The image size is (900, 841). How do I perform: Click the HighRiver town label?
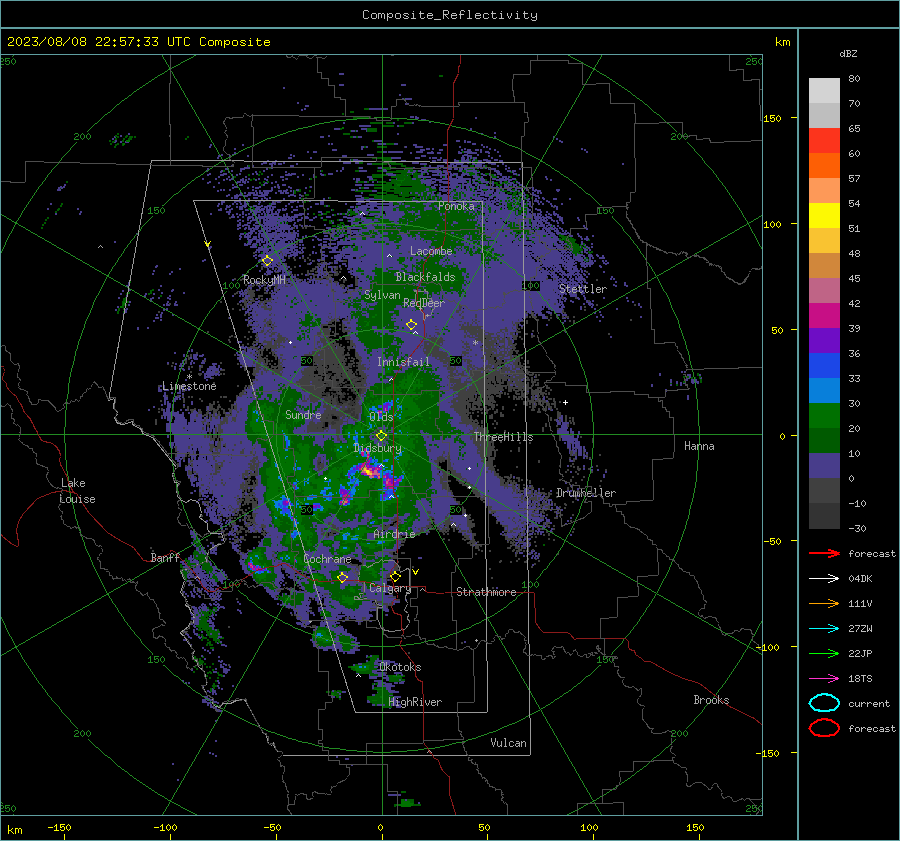pyautogui.click(x=415, y=702)
